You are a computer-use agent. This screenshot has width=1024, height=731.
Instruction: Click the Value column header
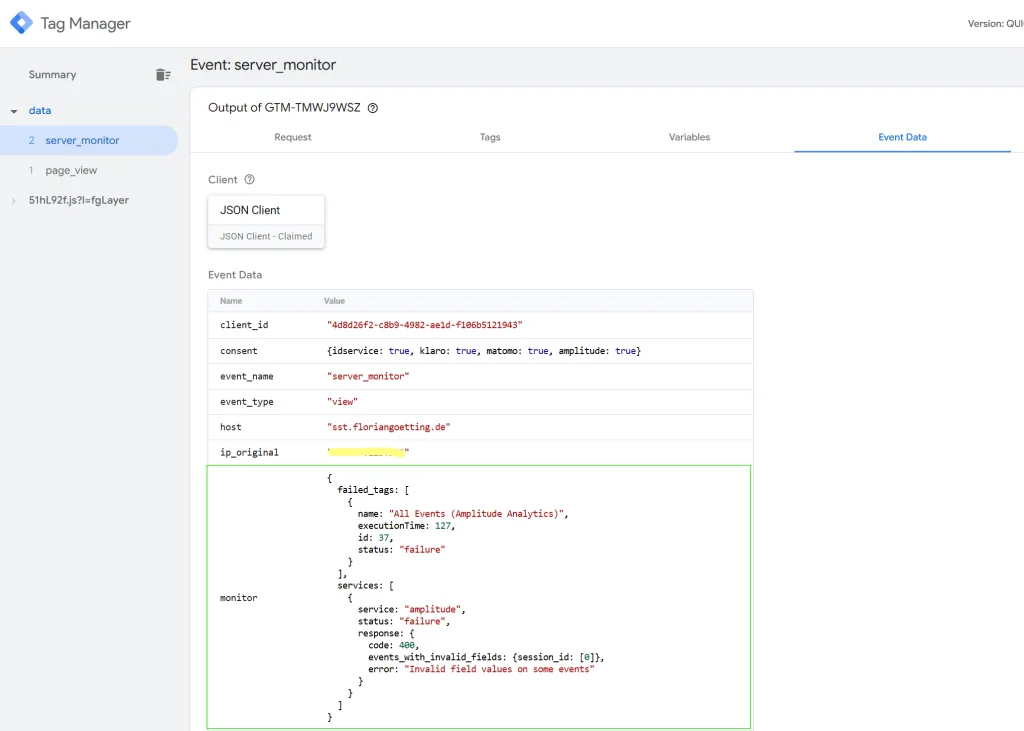(334, 301)
